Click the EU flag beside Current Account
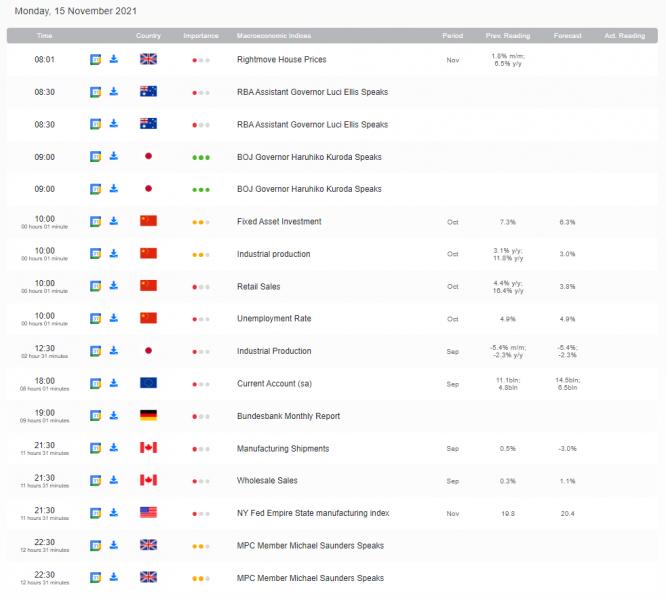The width and height of the screenshot is (666, 600). click(x=148, y=383)
